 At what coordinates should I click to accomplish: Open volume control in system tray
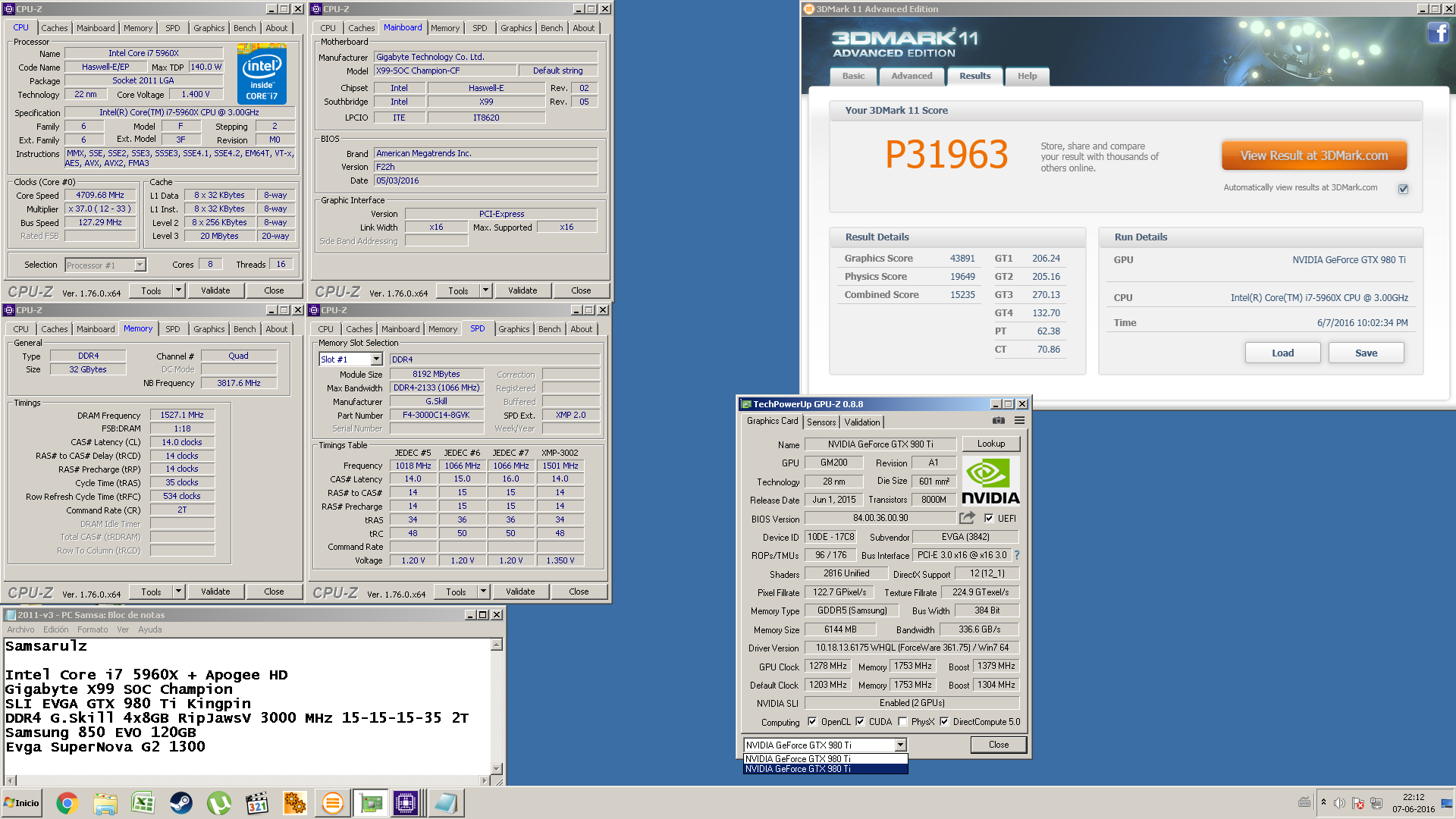(1339, 803)
